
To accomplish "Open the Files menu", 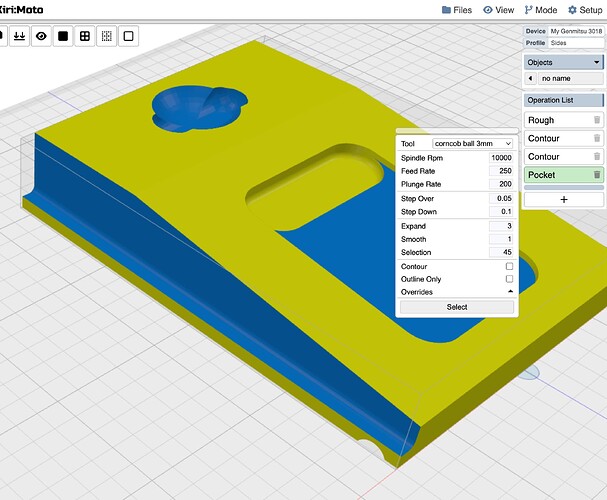I will pyautogui.click(x=457, y=10).
